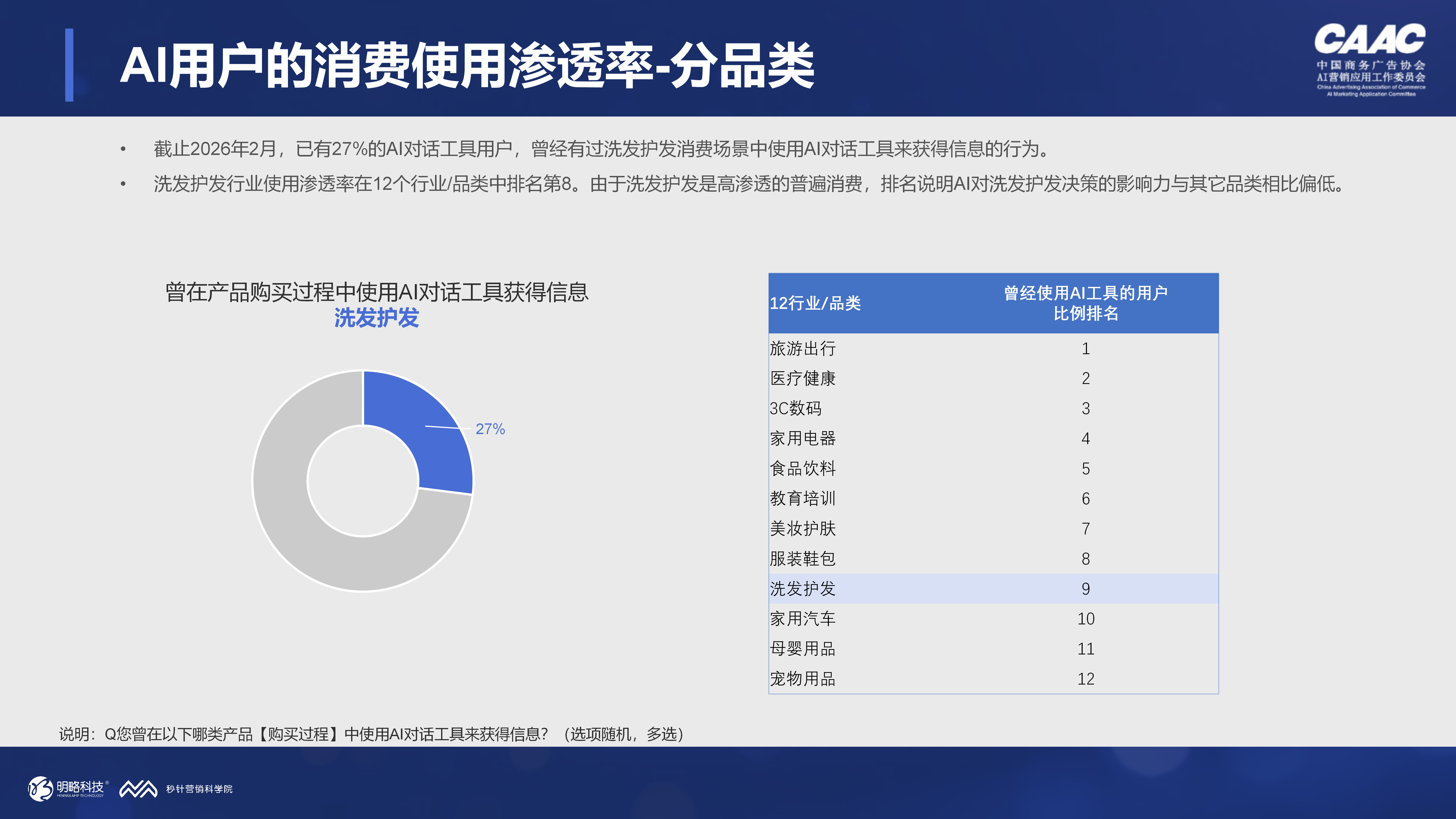Screen dimensions: 1456x819
Task: Click rank 10 in the 家用汽车 row
Action: [1086, 619]
